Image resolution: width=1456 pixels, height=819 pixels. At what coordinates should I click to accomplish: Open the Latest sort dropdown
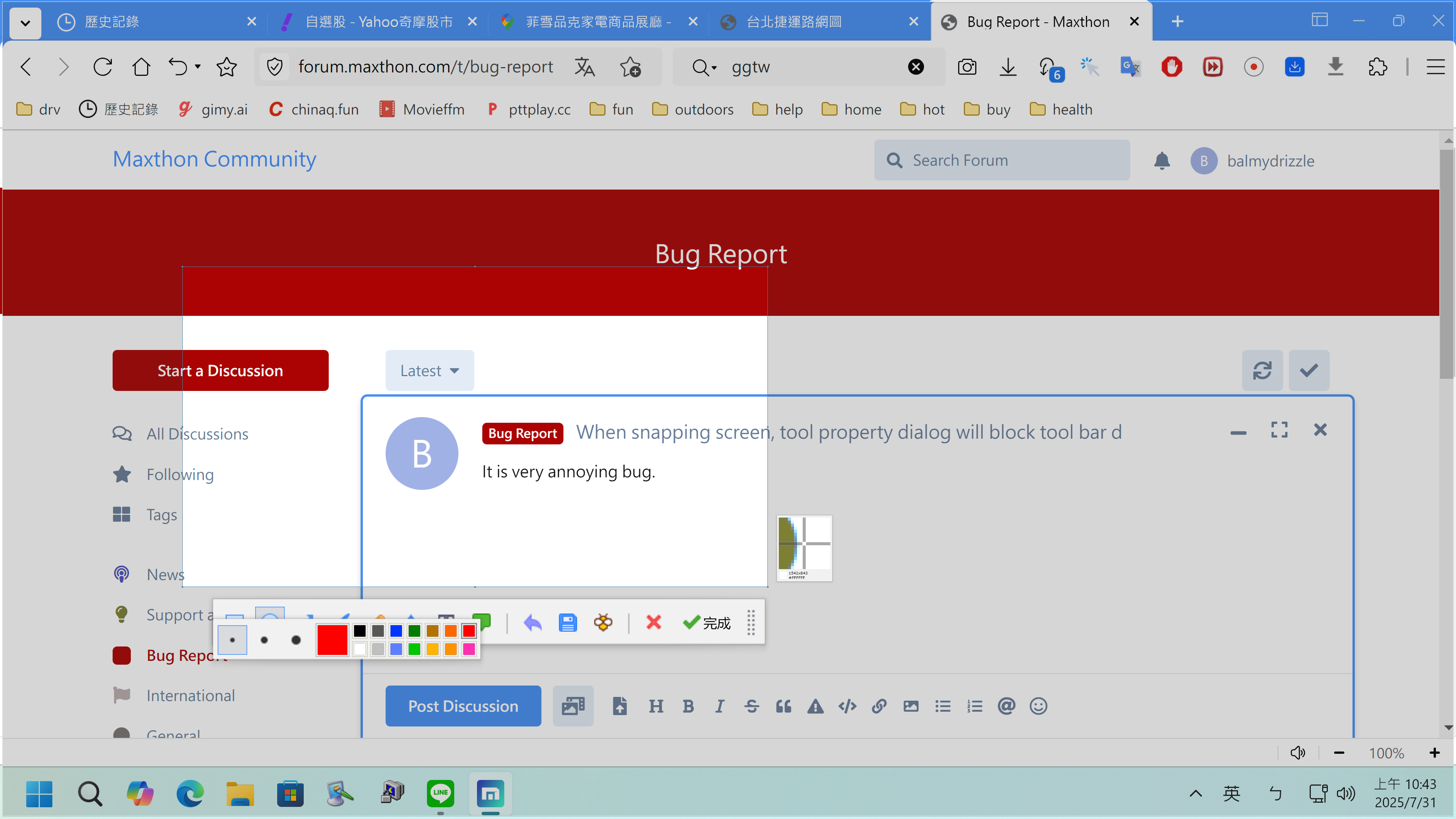click(x=430, y=370)
